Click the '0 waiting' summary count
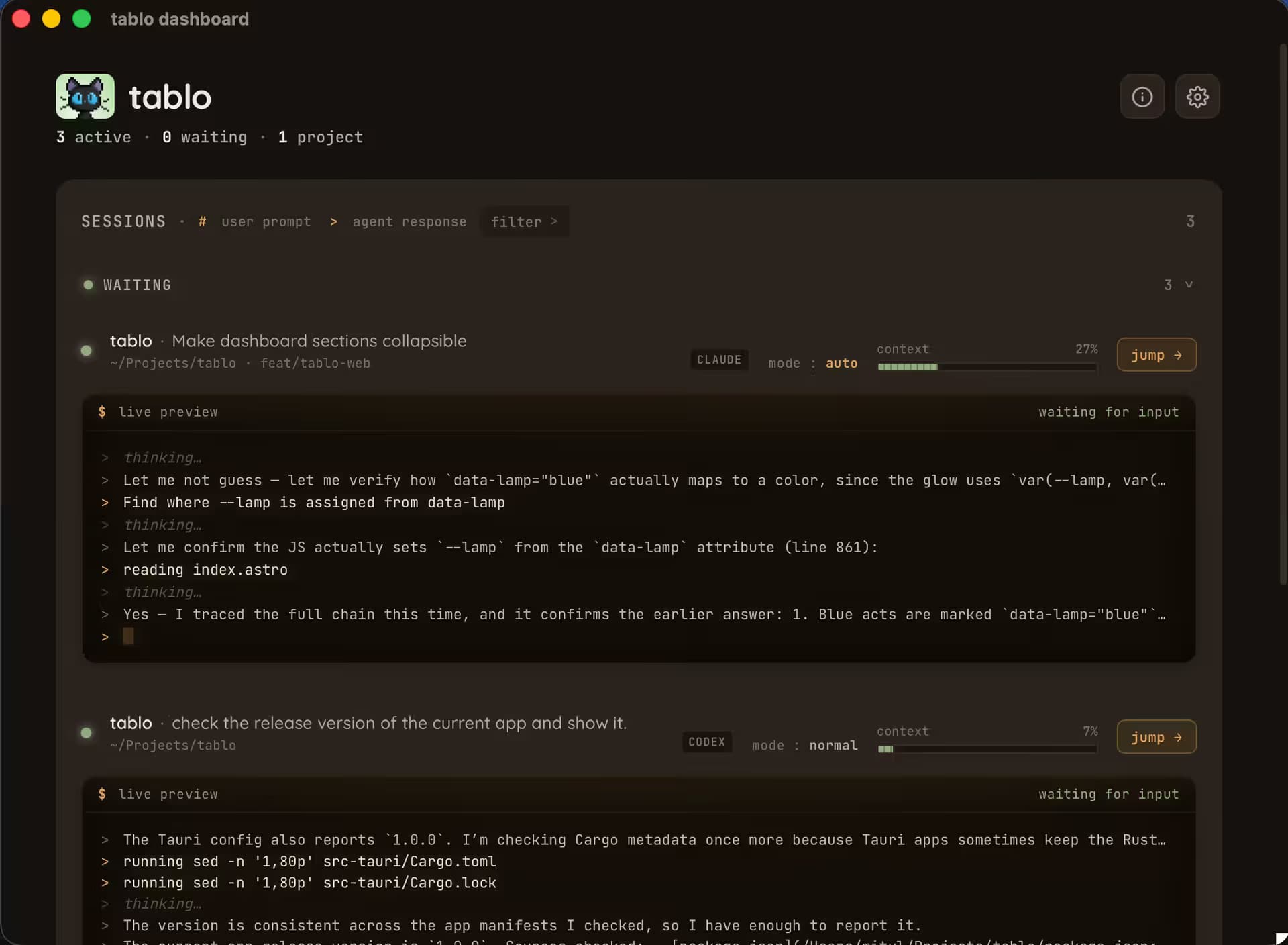Screen dimensions: 1288x945 tap(205, 137)
